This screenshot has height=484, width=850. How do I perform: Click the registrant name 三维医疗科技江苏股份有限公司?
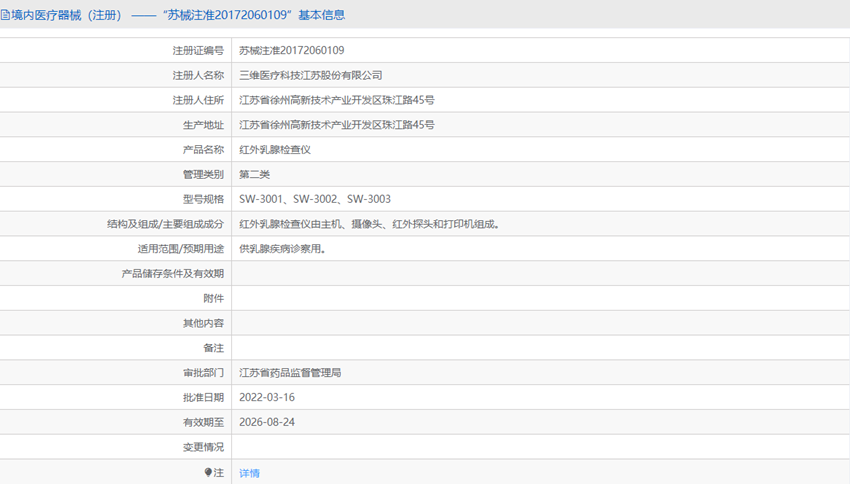[310, 75]
